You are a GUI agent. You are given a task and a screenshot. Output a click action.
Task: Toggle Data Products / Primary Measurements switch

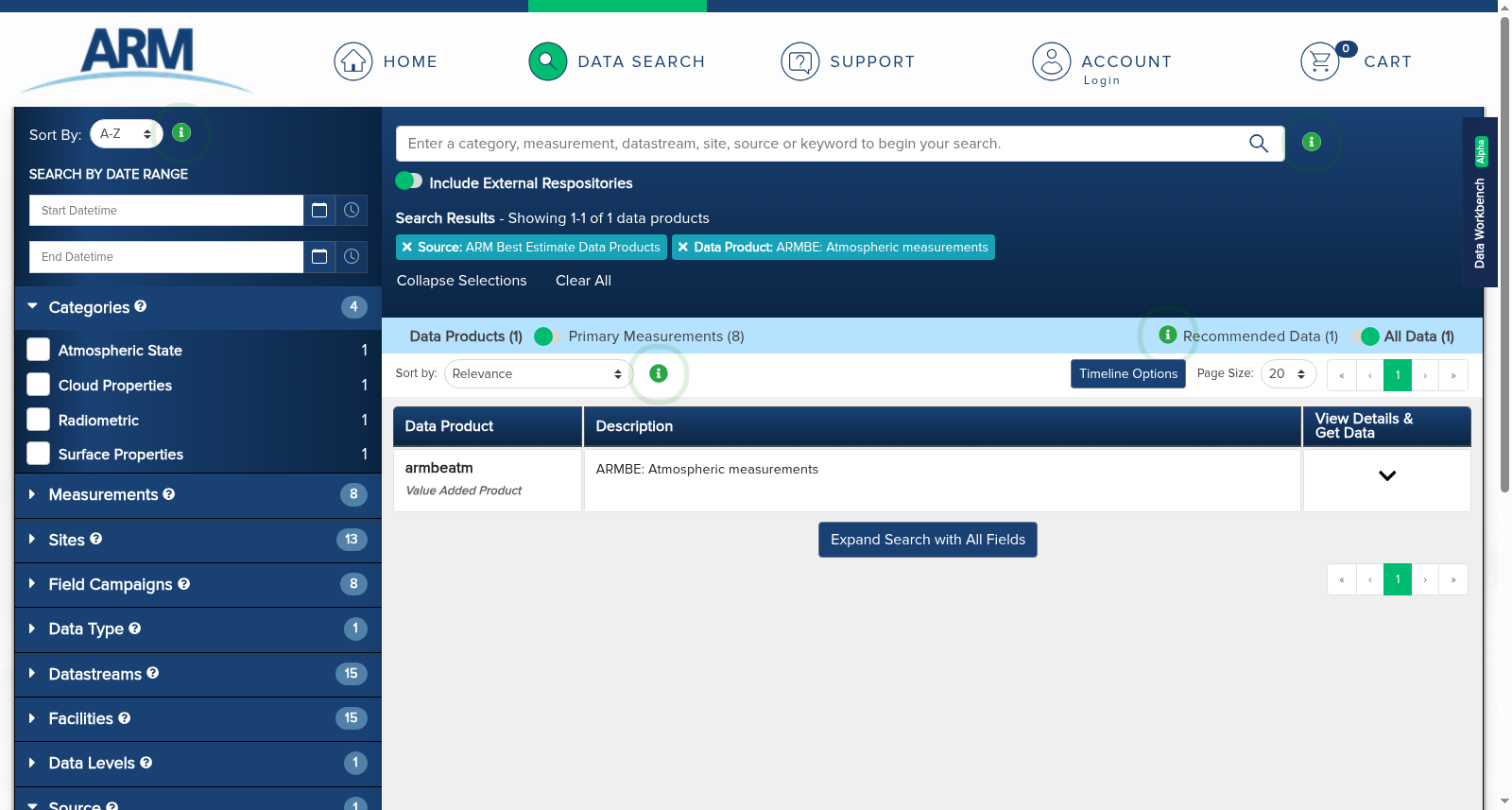545,336
